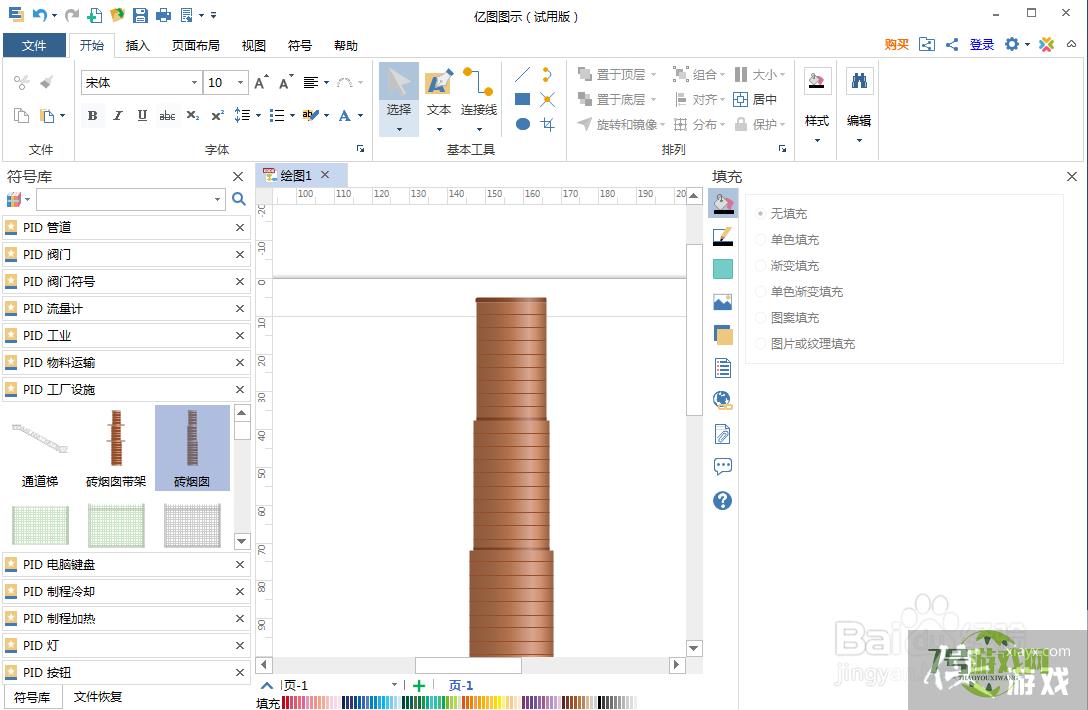Pick a dark blue swatch from color bar
The image size is (1088, 710).
(345, 702)
